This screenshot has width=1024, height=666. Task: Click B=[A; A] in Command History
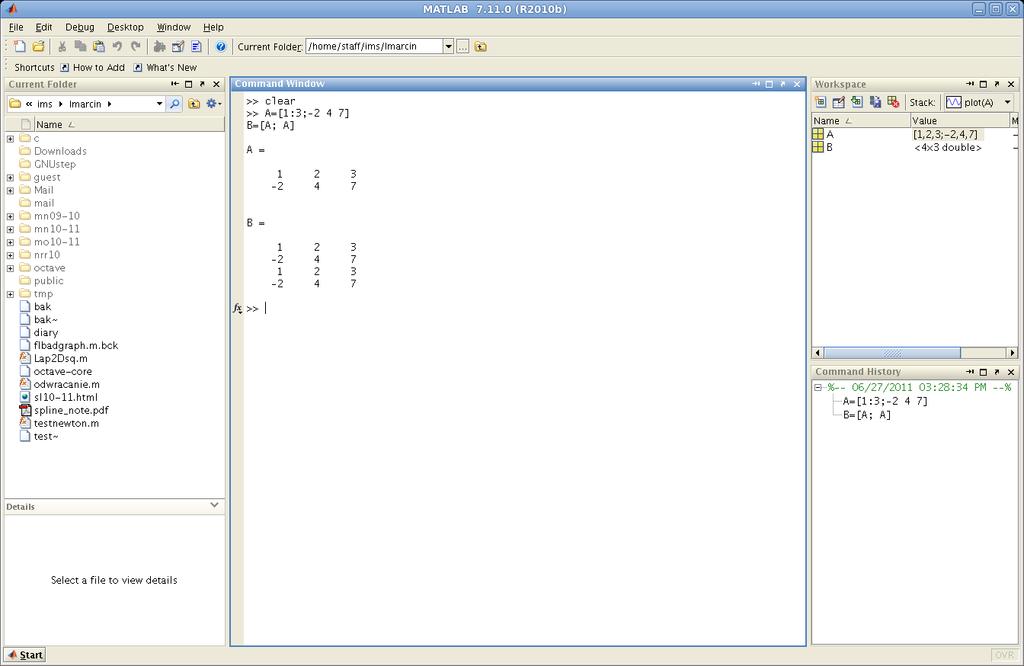click(x=867, y=415)
